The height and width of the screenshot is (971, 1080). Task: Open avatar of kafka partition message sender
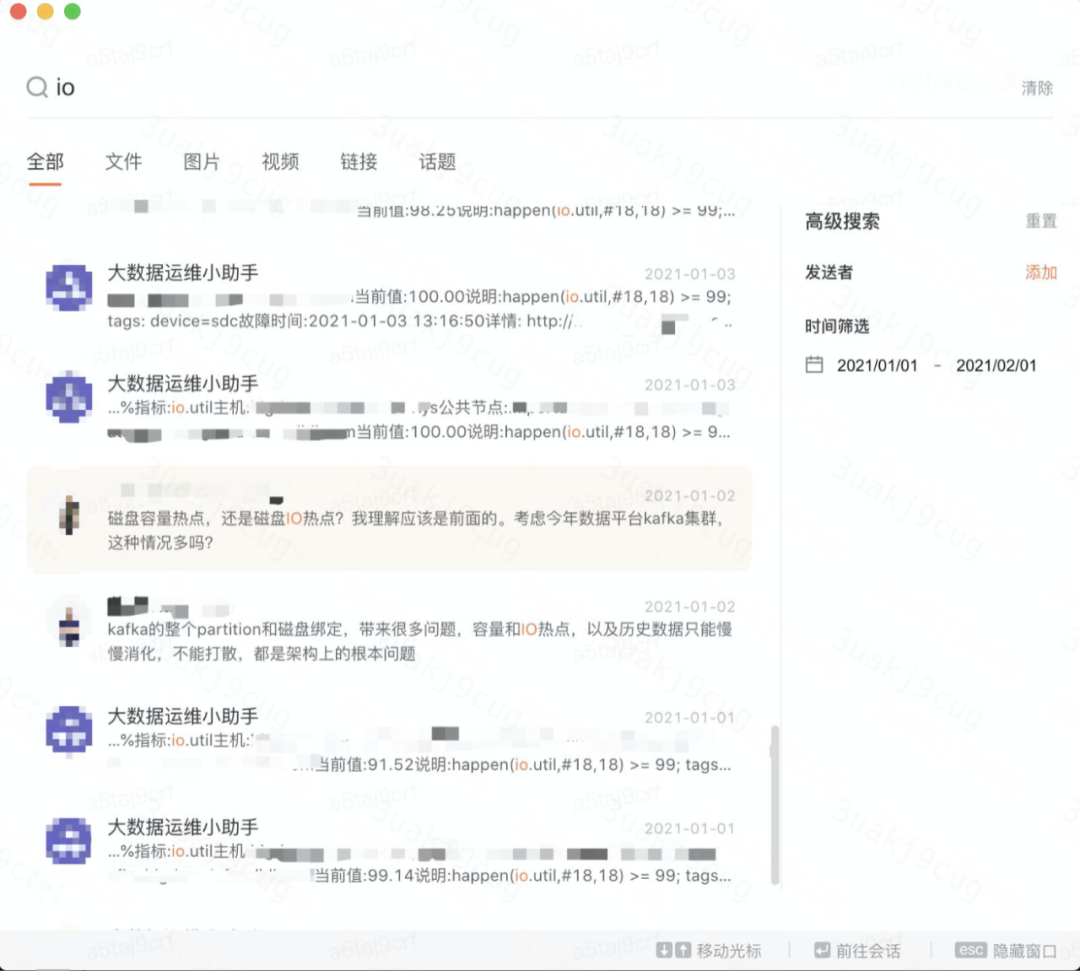coord(69,625)
